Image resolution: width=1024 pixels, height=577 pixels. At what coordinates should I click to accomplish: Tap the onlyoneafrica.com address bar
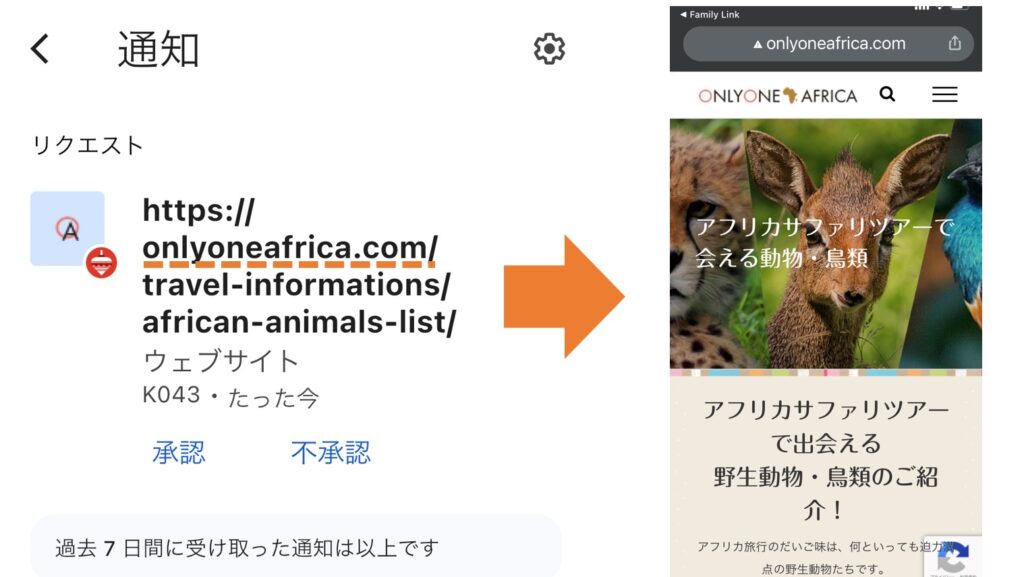pos(828,44)
